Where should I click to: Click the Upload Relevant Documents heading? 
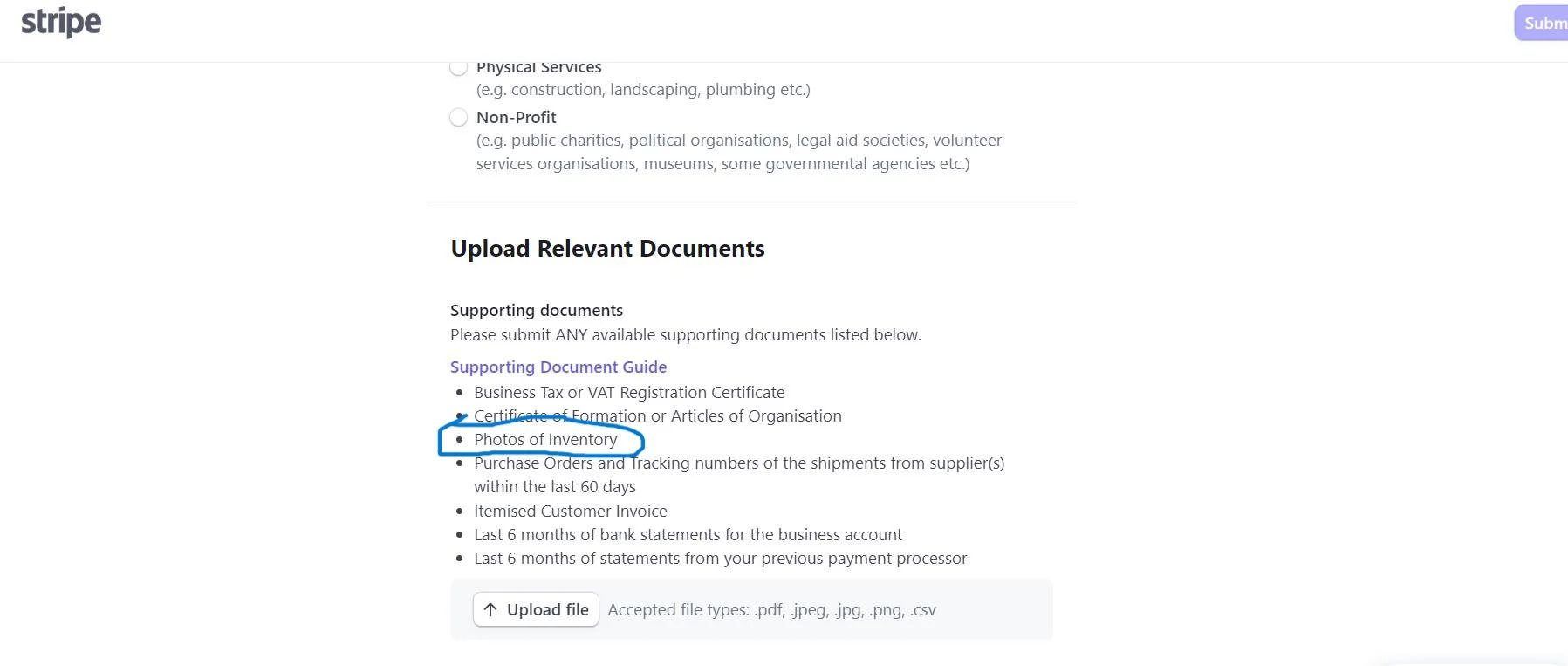tap(607, 249)
